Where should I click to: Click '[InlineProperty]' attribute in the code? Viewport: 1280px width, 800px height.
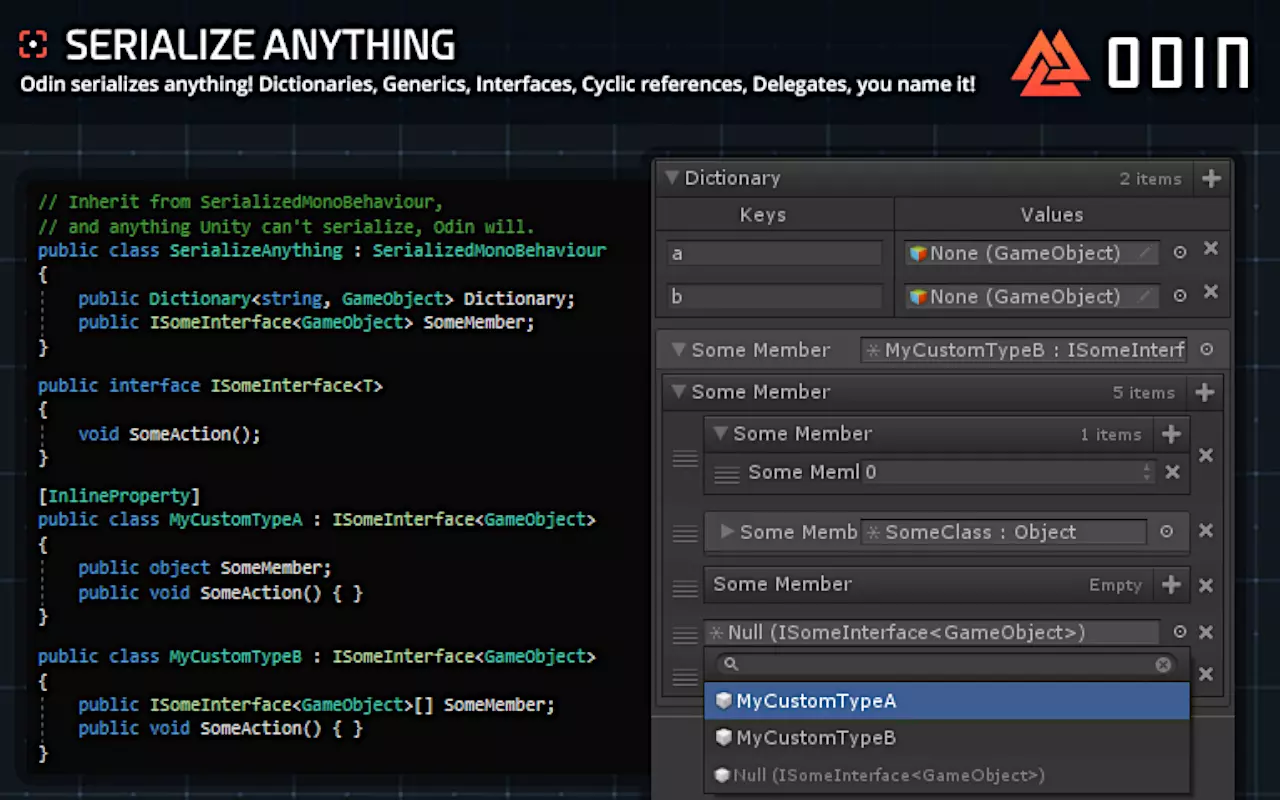pos(119,496)
